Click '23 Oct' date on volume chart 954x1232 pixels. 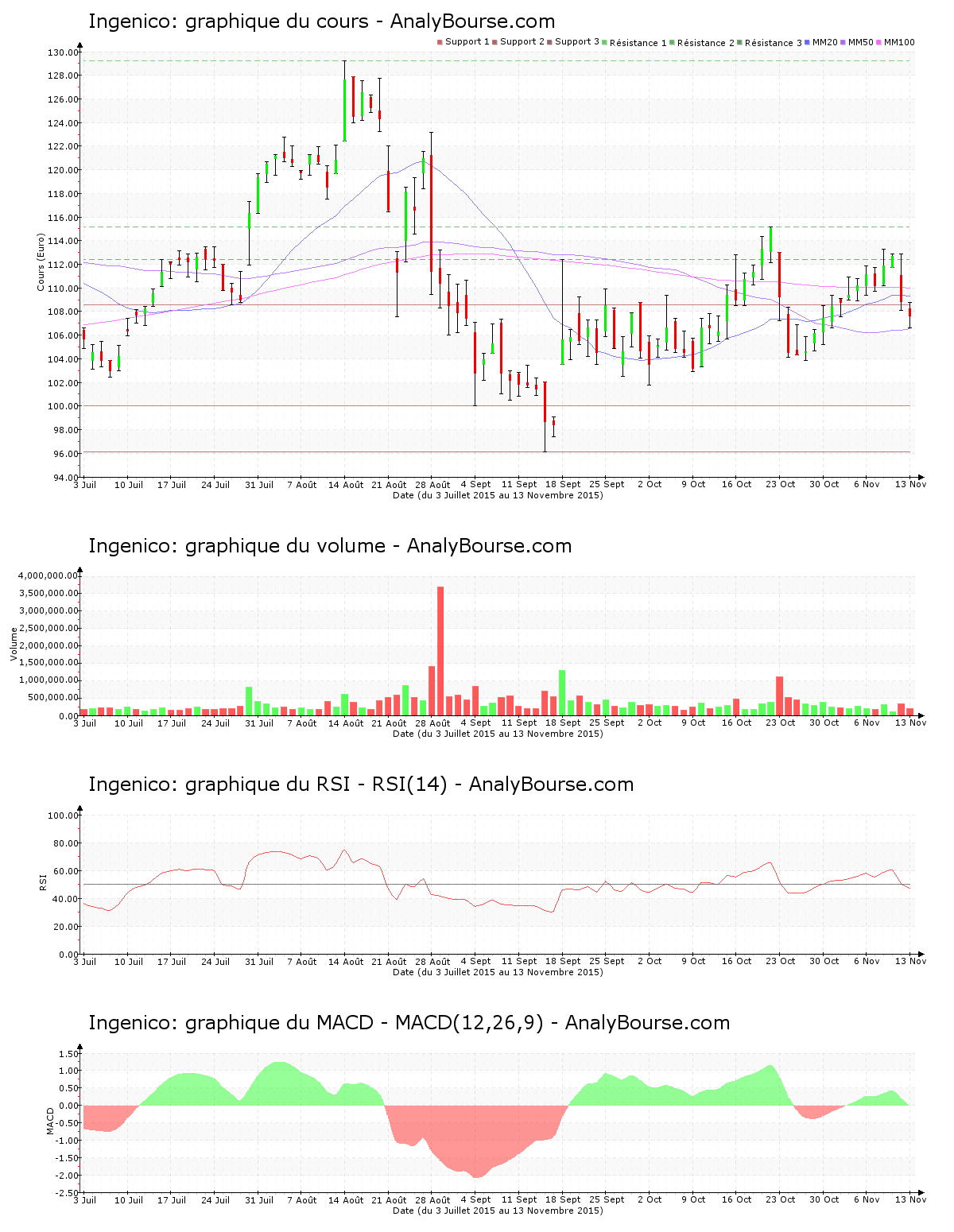(781, 723)
